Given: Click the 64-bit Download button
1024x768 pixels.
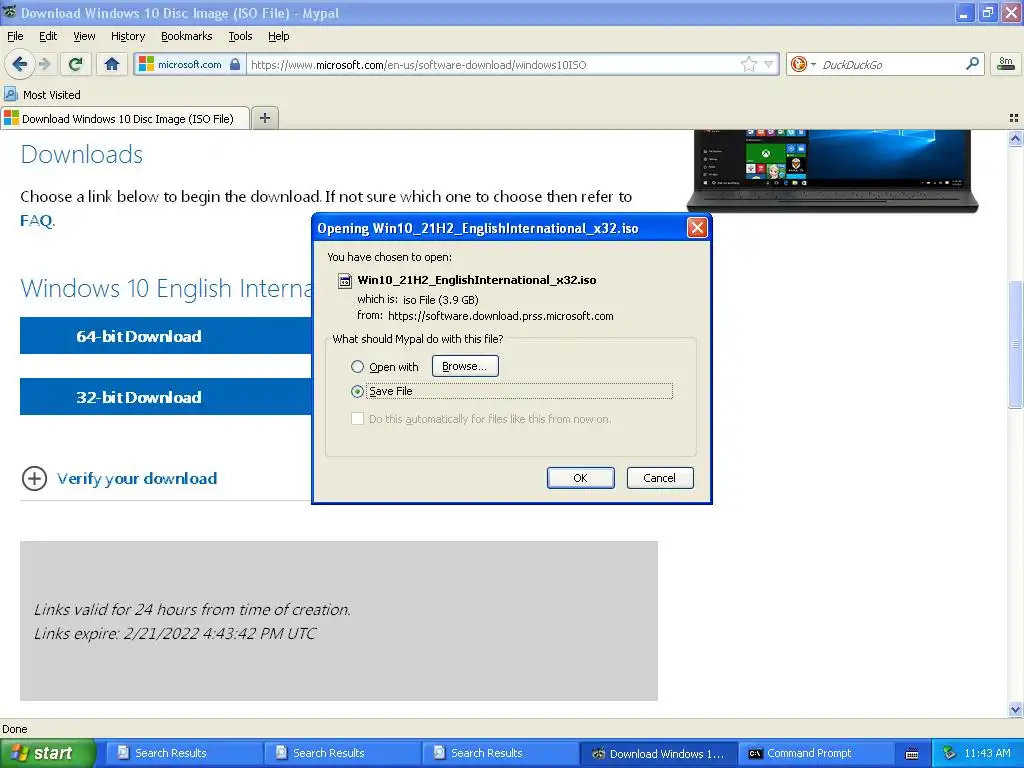Looking at the screenshot, I should click(166, 336).
